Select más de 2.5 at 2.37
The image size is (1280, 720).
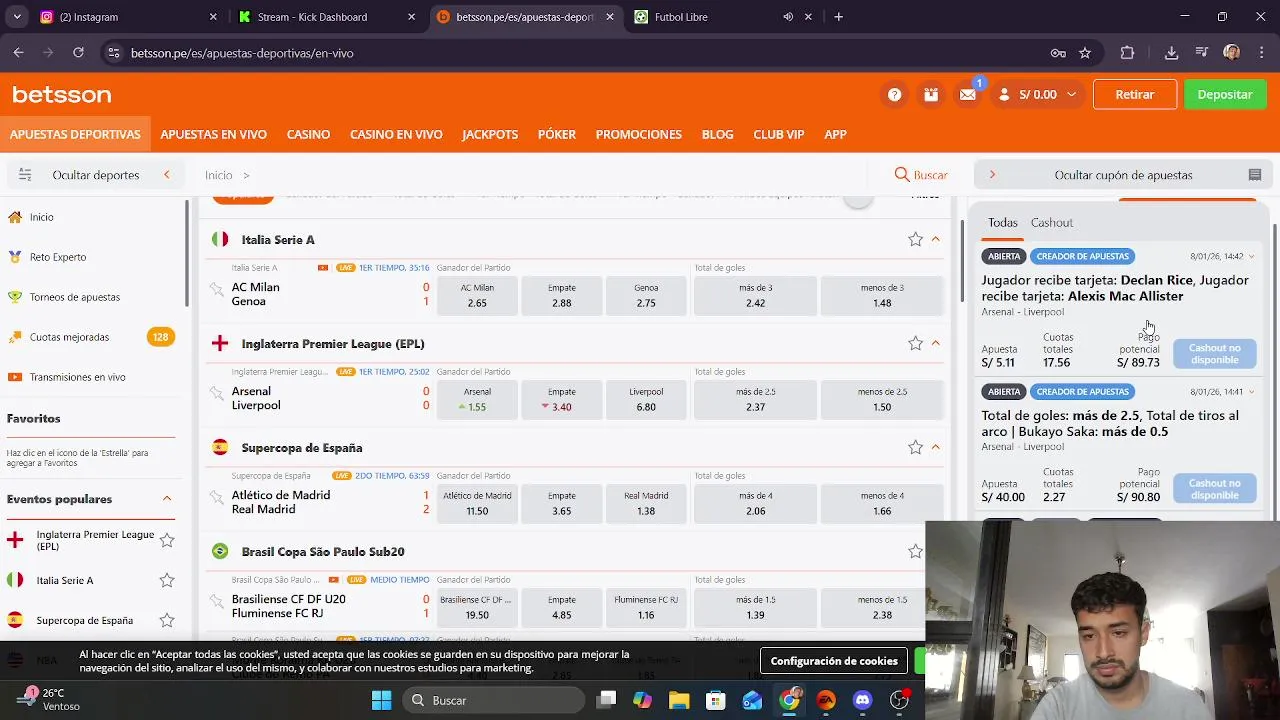pyautogui.click(x=756, y=399)
